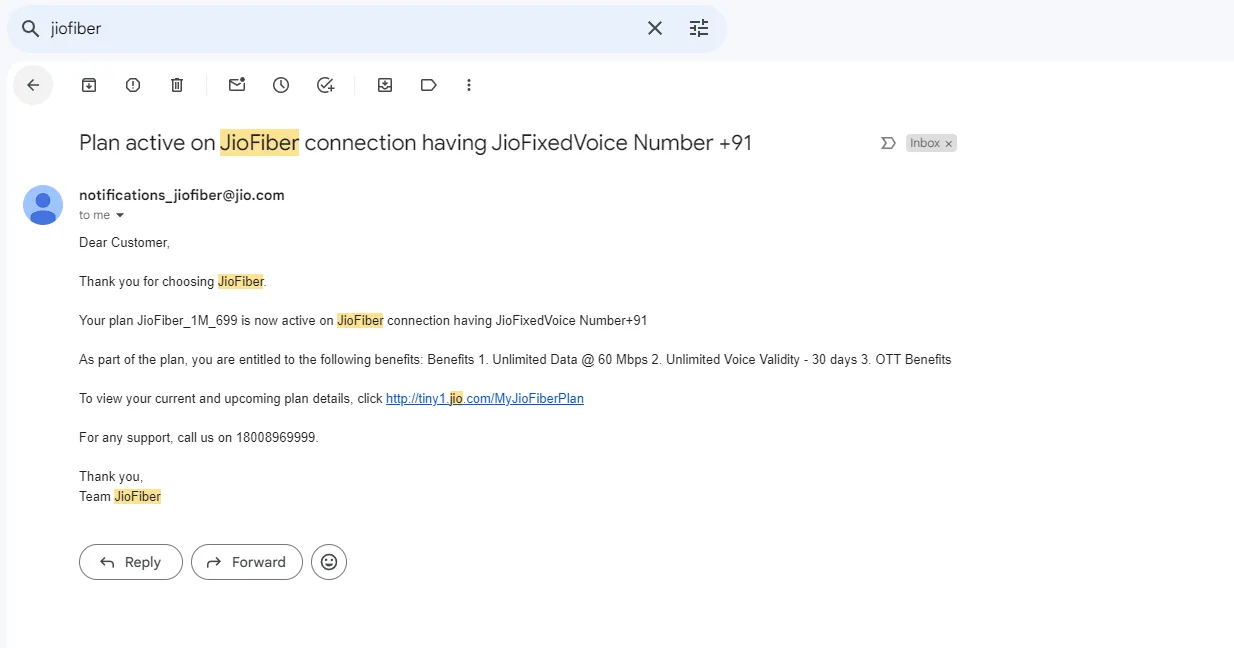The height and width of the screenshot is (648, 1234).
Task: Reply to this email
Action: click(131, 562)
